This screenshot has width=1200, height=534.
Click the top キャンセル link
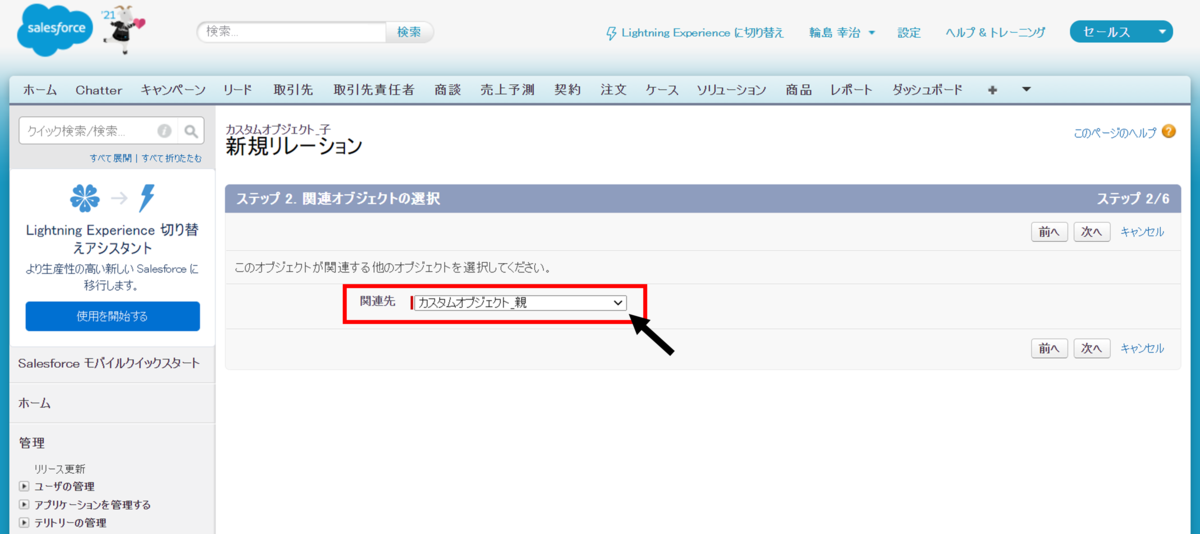click(x=1142, y=232)
